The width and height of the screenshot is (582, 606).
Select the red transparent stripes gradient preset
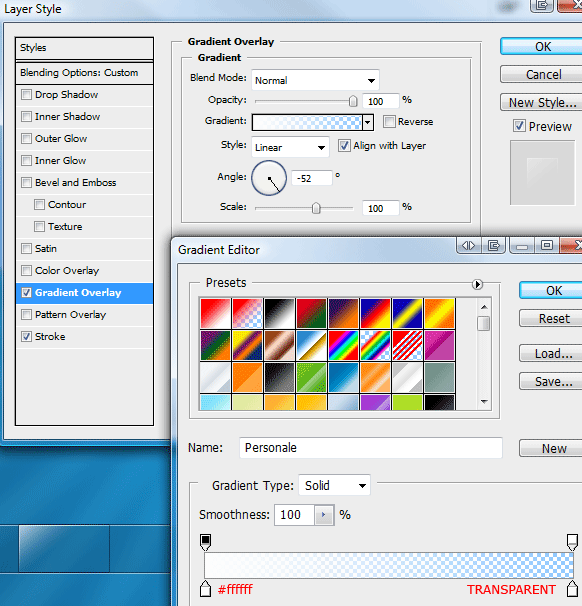[407, 345]
